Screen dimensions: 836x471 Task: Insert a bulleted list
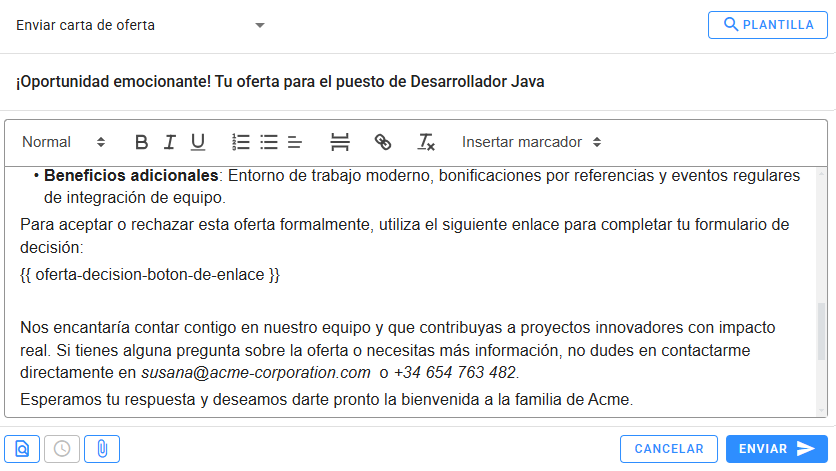pyautogui.click(x=269, y=142)
